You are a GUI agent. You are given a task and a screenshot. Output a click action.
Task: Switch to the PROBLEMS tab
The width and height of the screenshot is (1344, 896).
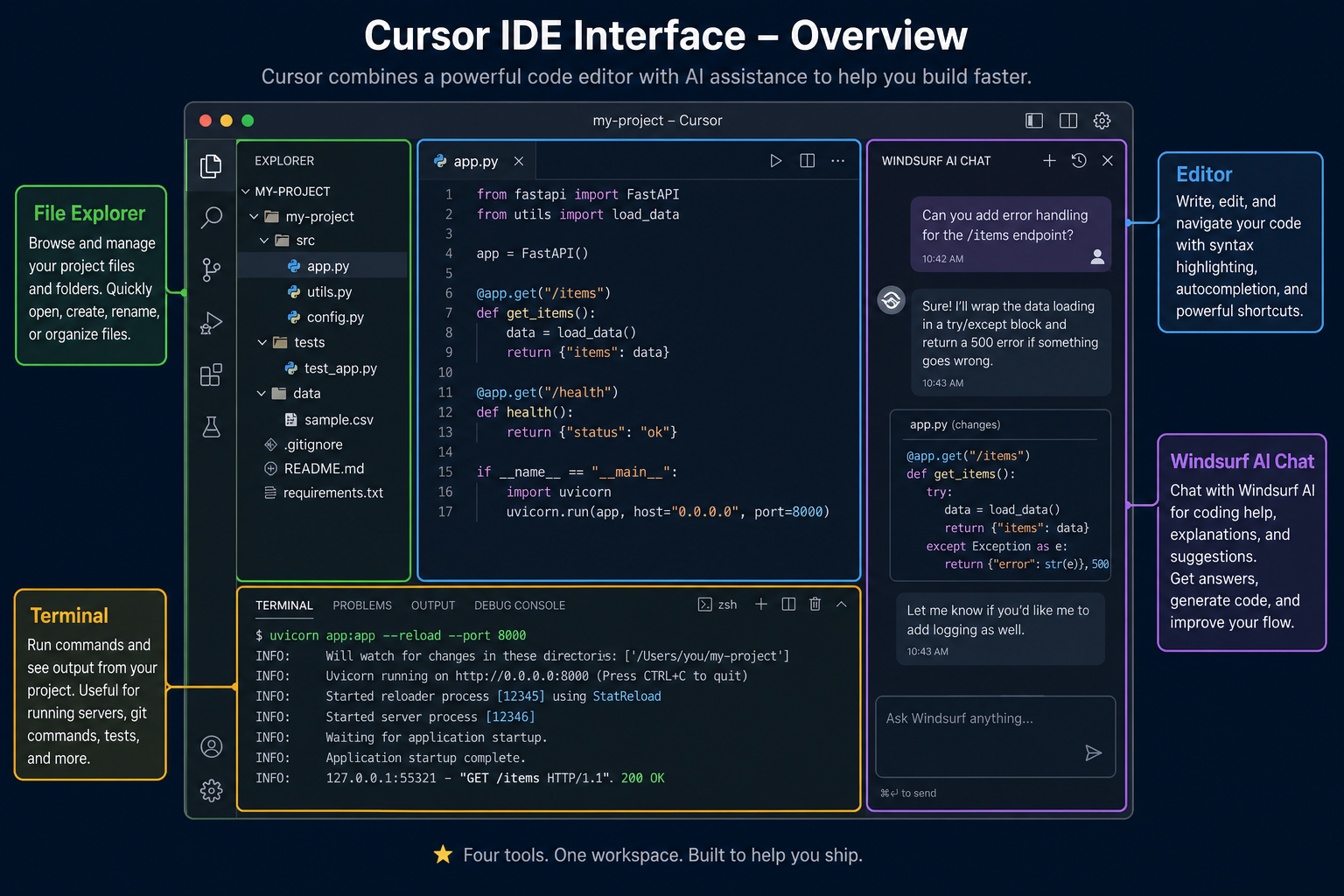362,605
